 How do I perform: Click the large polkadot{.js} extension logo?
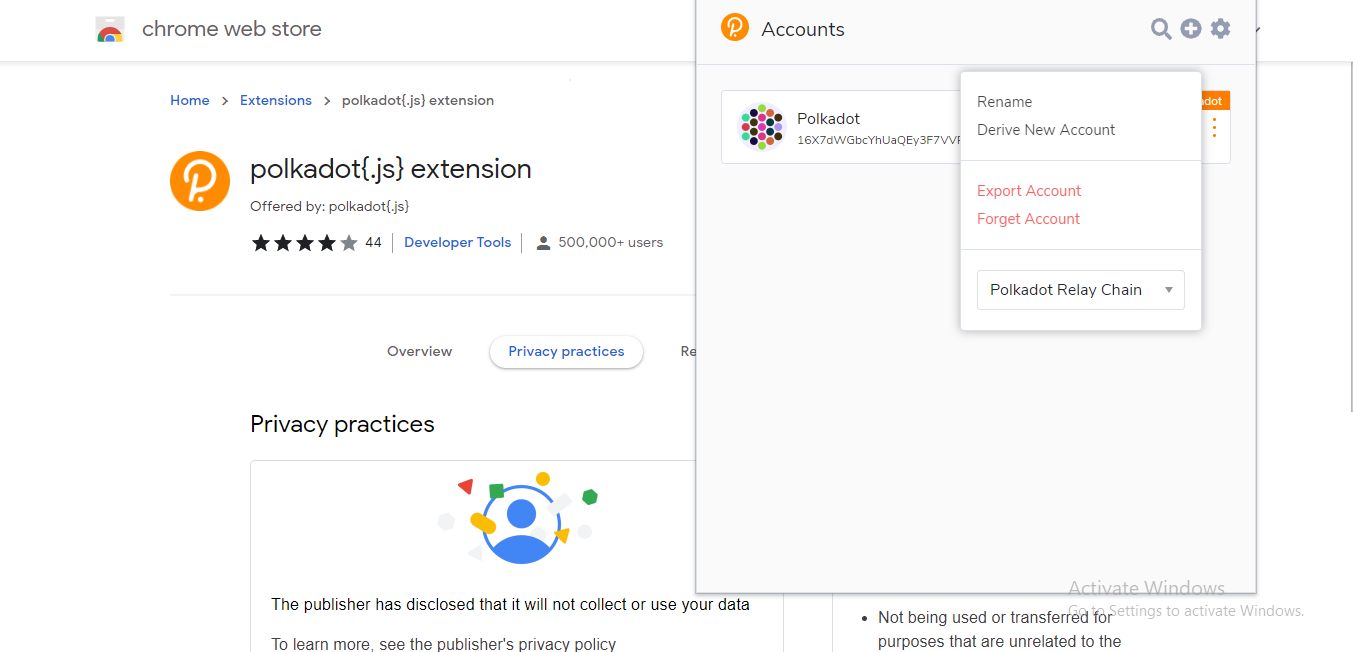click(200, 181)
